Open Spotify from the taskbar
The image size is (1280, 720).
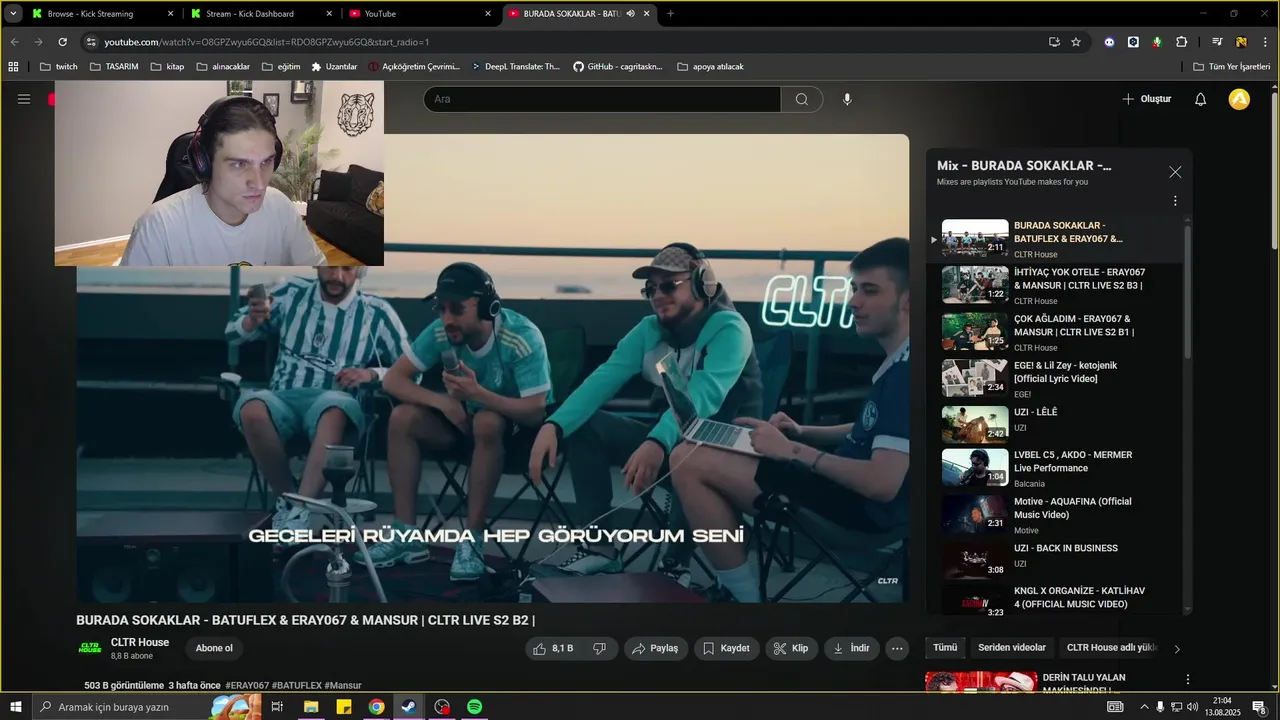(475, 707)
